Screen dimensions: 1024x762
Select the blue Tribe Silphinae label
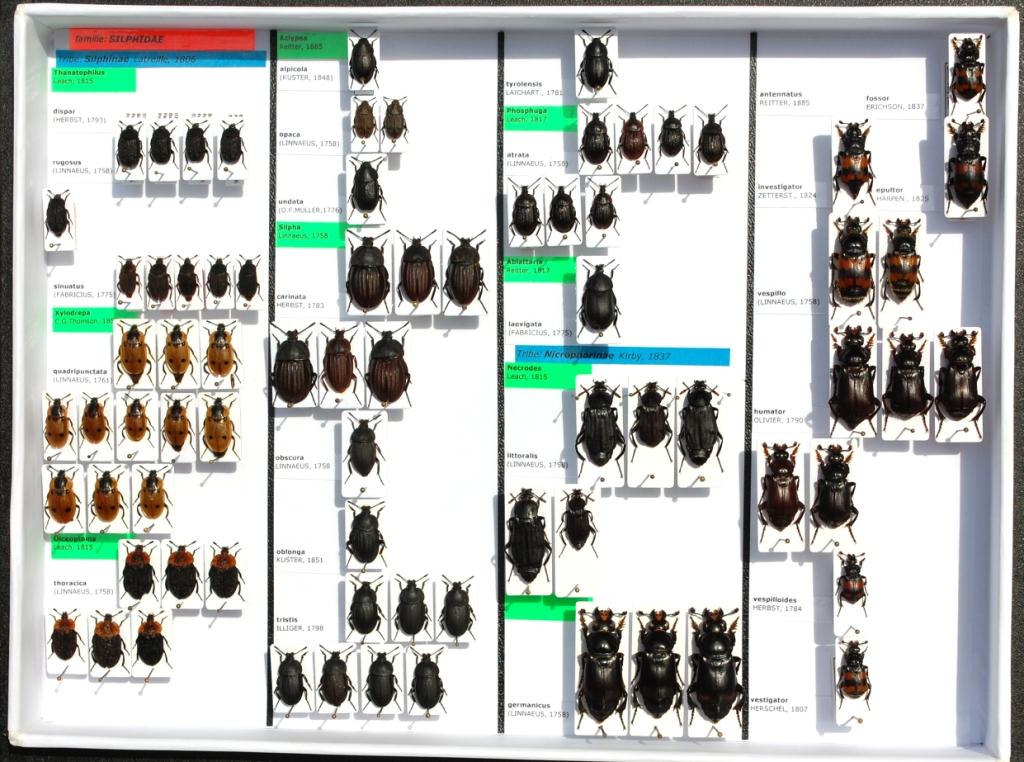click(160, 59)
